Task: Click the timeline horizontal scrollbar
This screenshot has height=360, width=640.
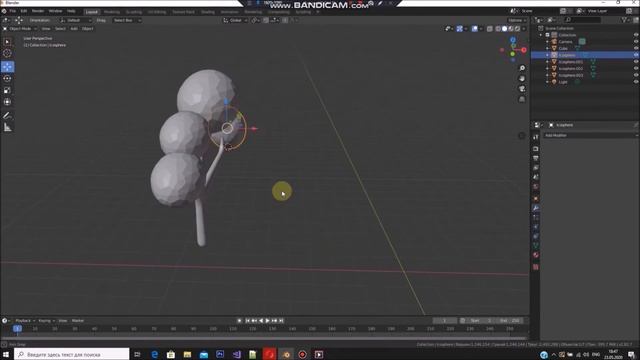Action: click(x=264, y=338)
